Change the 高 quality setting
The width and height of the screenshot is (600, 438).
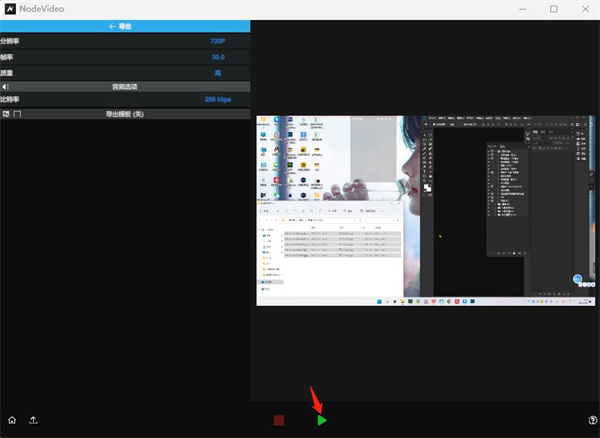(217, 72)
